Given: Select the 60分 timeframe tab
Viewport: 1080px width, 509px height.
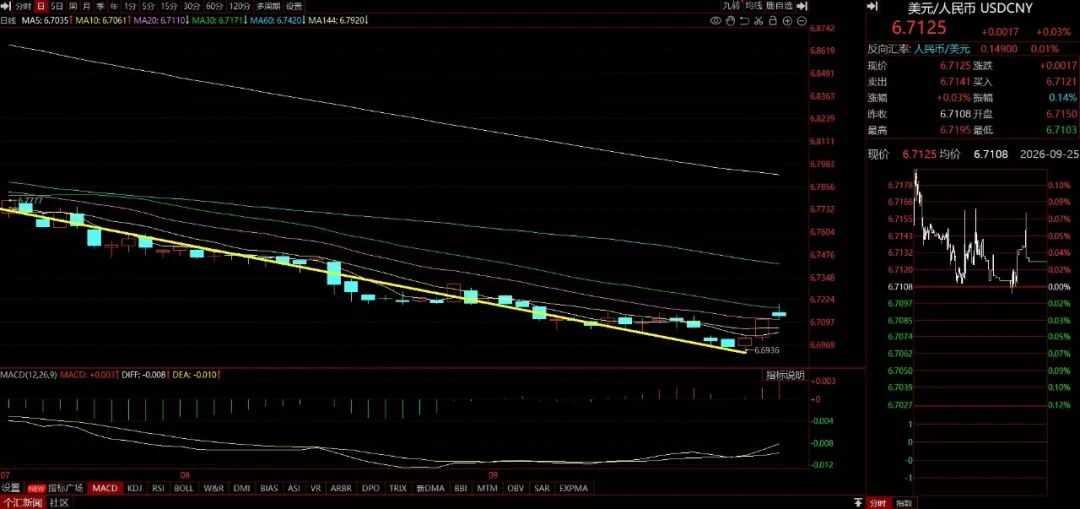Looking at the screenshot, I should pyautogui.click(x=214, y=6).
